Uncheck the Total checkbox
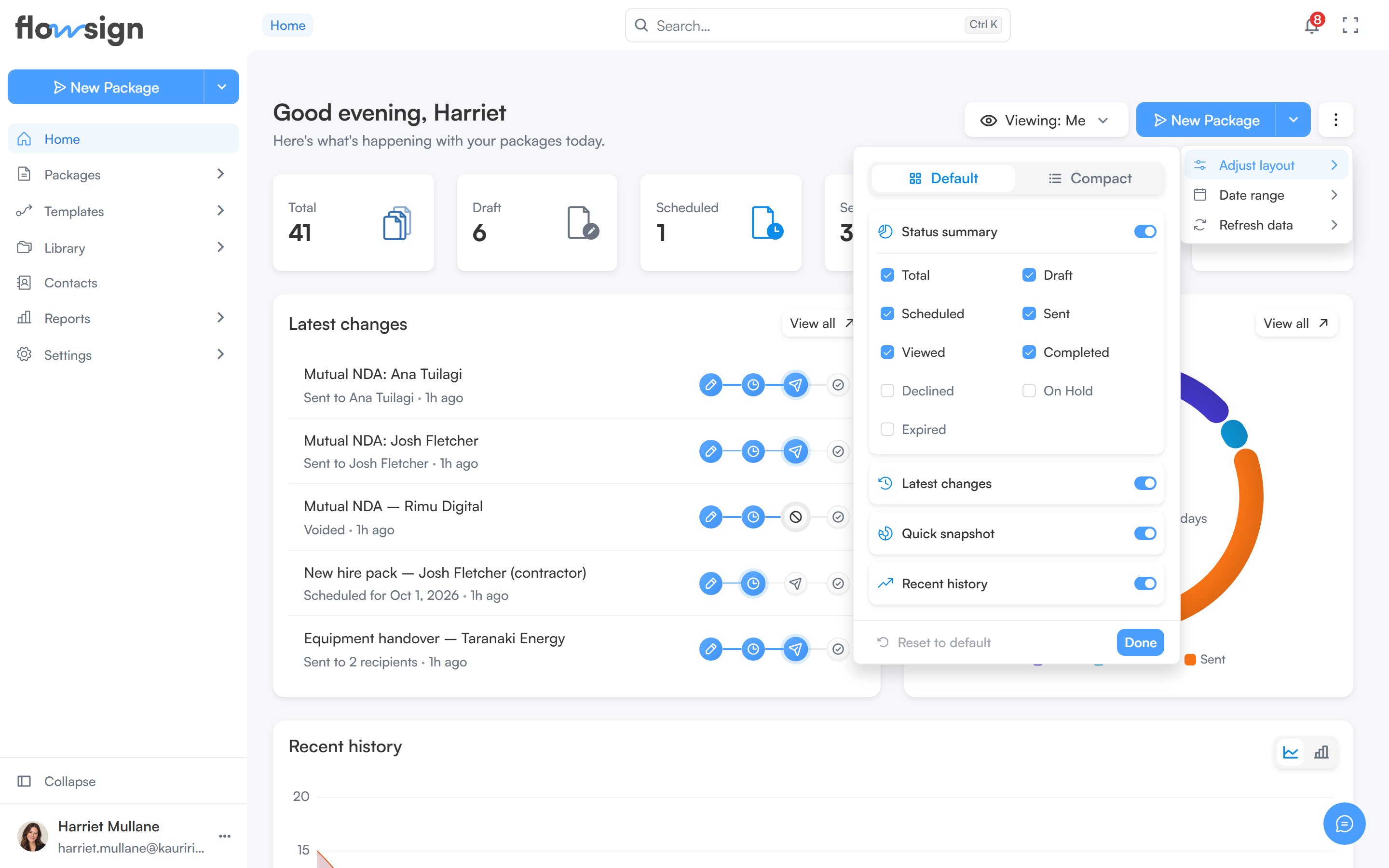This screenshot has width=1389, height=868. point(887,275)
